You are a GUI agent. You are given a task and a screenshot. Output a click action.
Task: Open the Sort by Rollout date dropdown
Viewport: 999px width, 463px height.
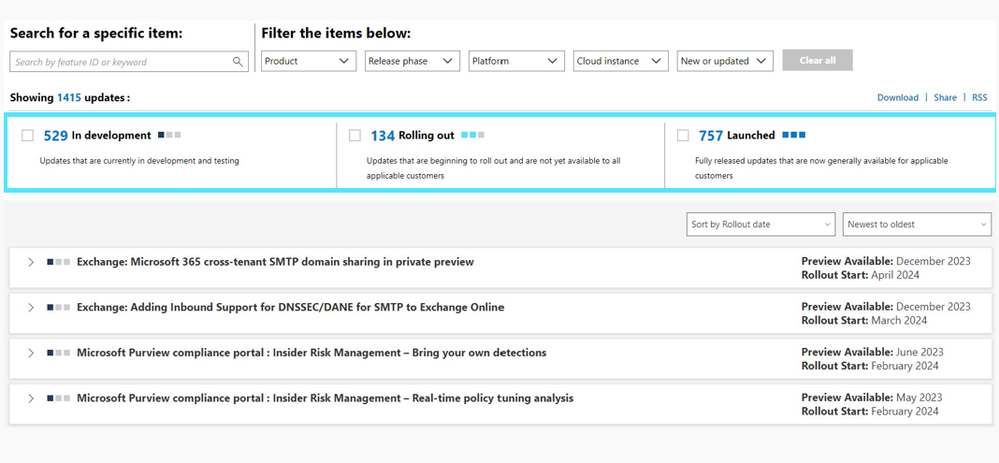tap(761, 224)
